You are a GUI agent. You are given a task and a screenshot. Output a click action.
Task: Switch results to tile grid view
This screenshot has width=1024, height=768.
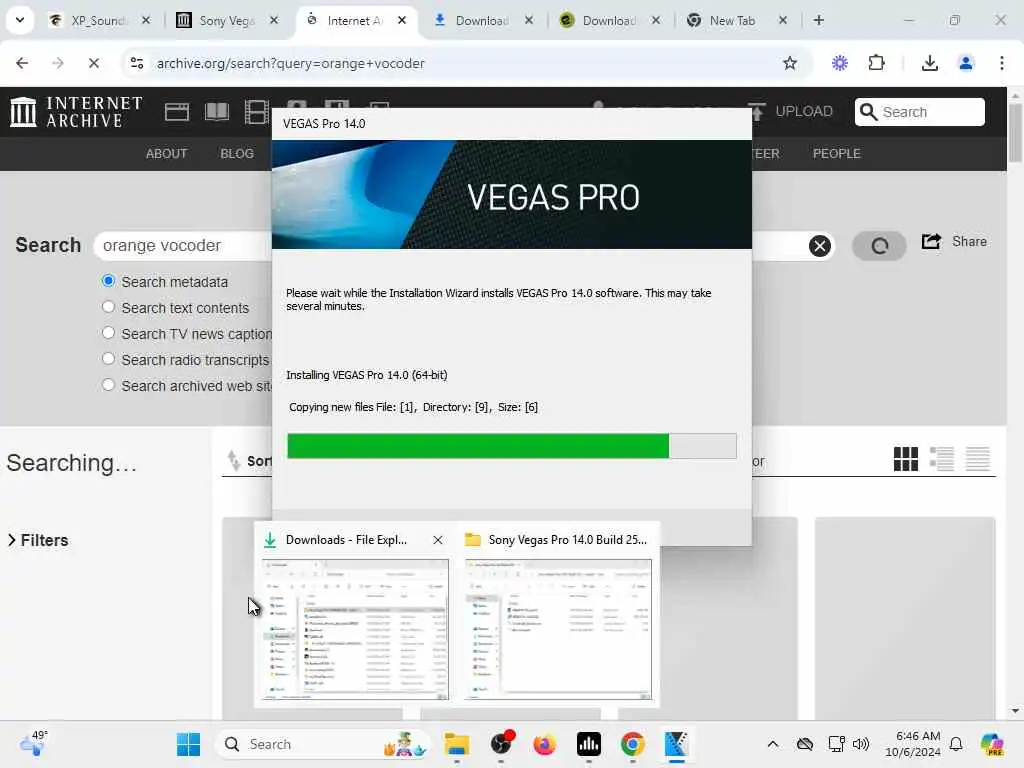coord(905,458)
